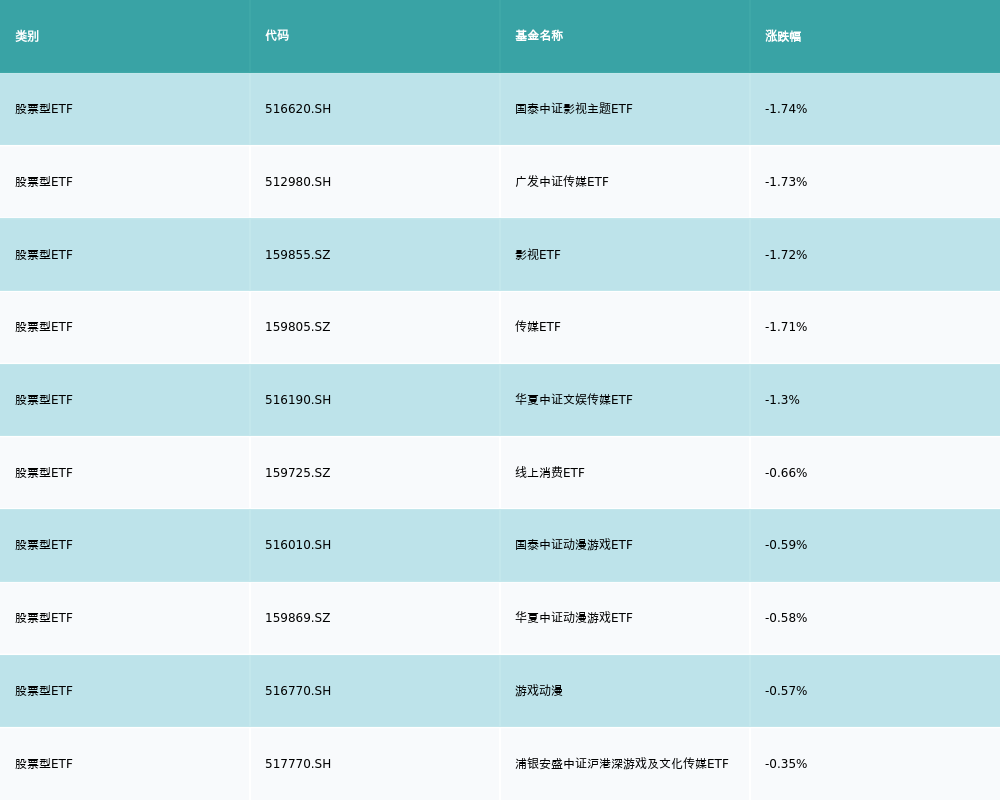Select code 516620.SH
Screen dimensions: 1000x800
298,109
